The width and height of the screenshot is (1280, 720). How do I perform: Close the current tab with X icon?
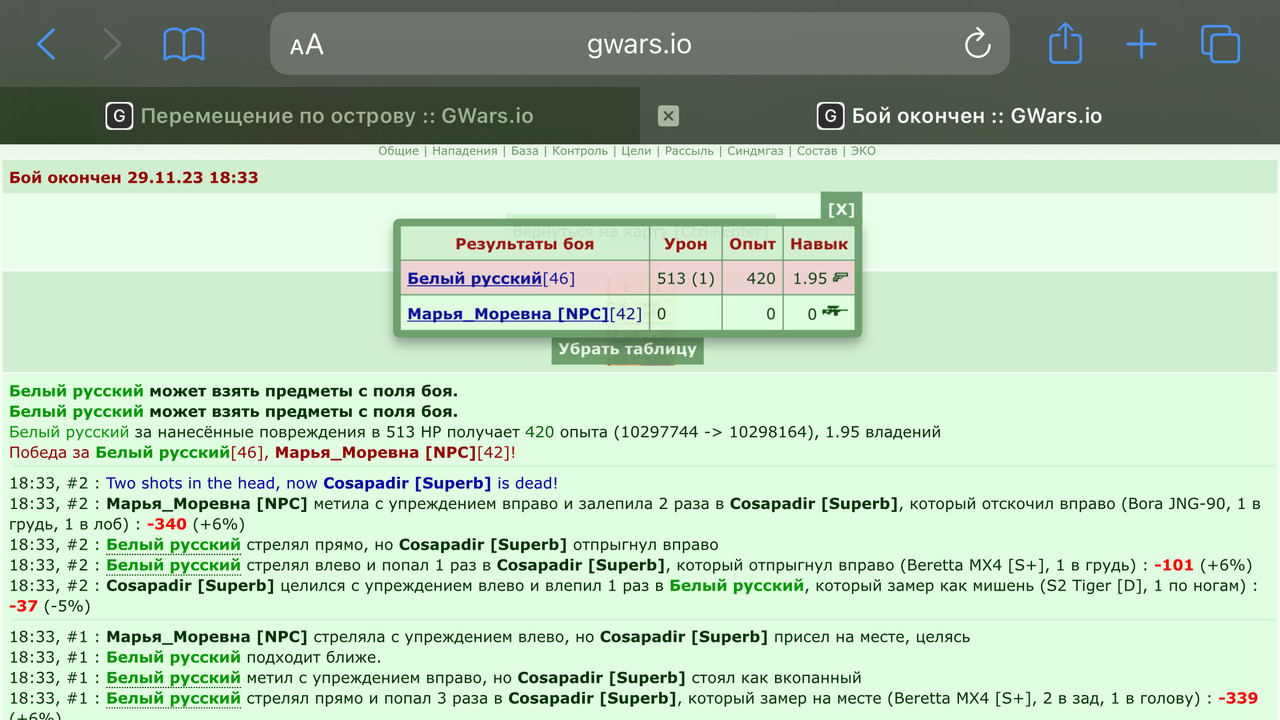pyautogui.click(x=668, y=116)
